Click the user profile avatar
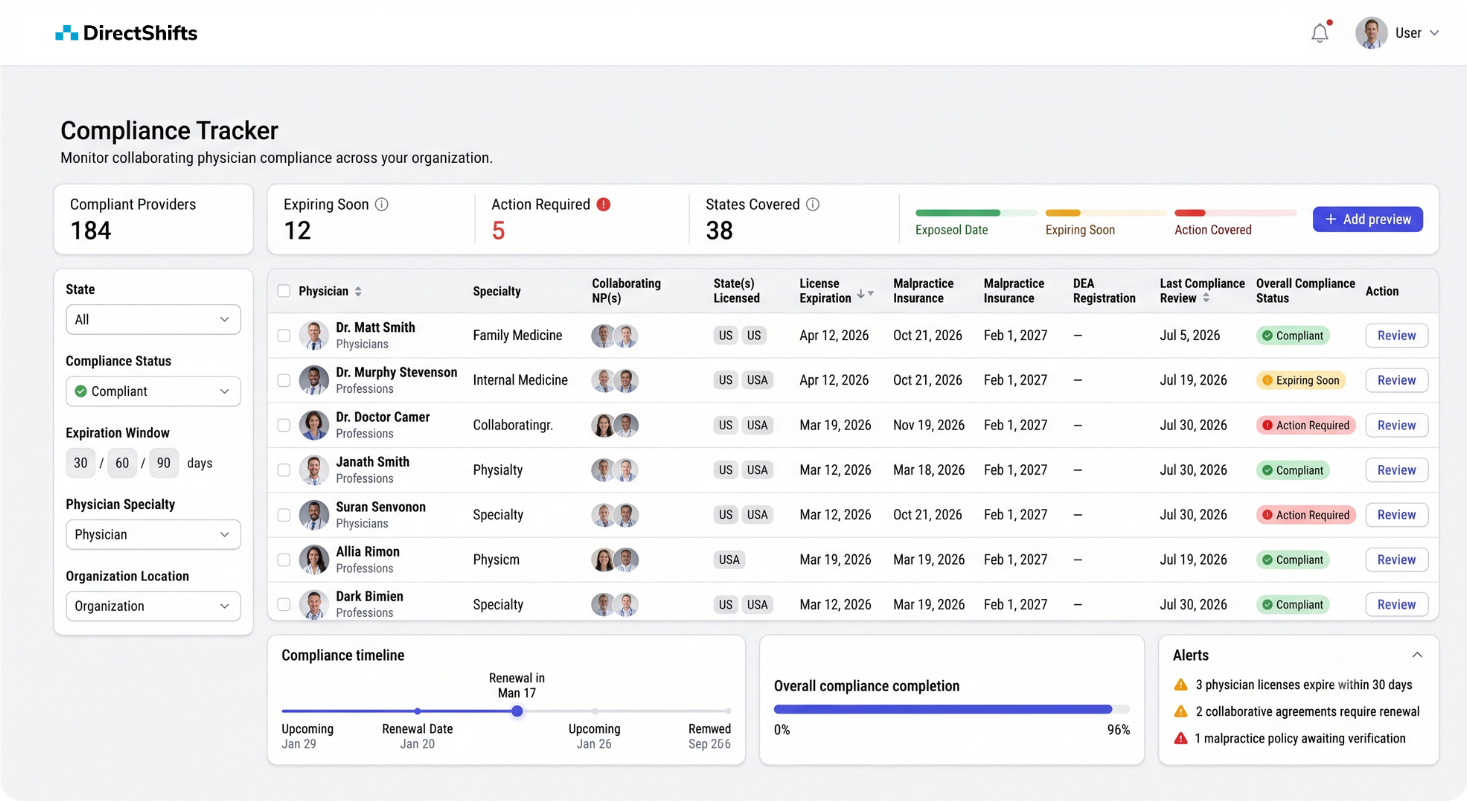This screenshot has height=802, width=1468. tap(1371, 33)
